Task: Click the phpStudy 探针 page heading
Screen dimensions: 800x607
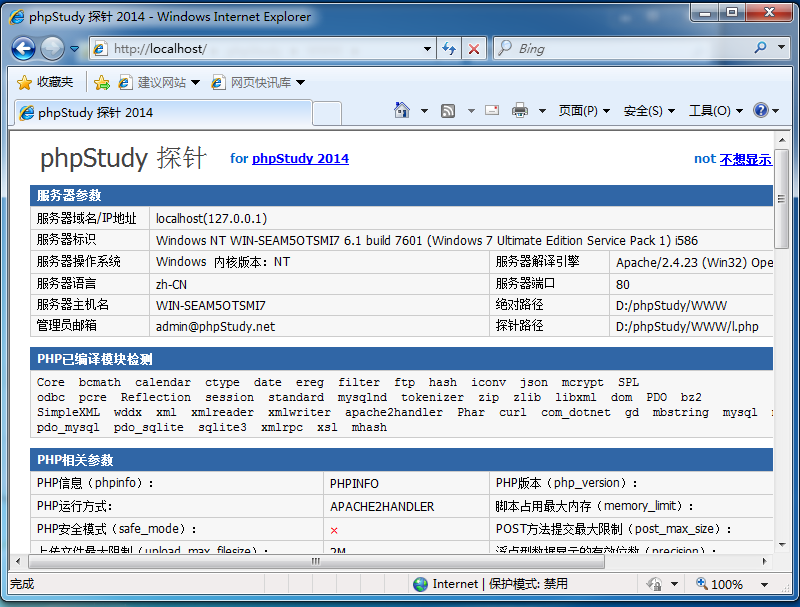Action: pos(123,158)
